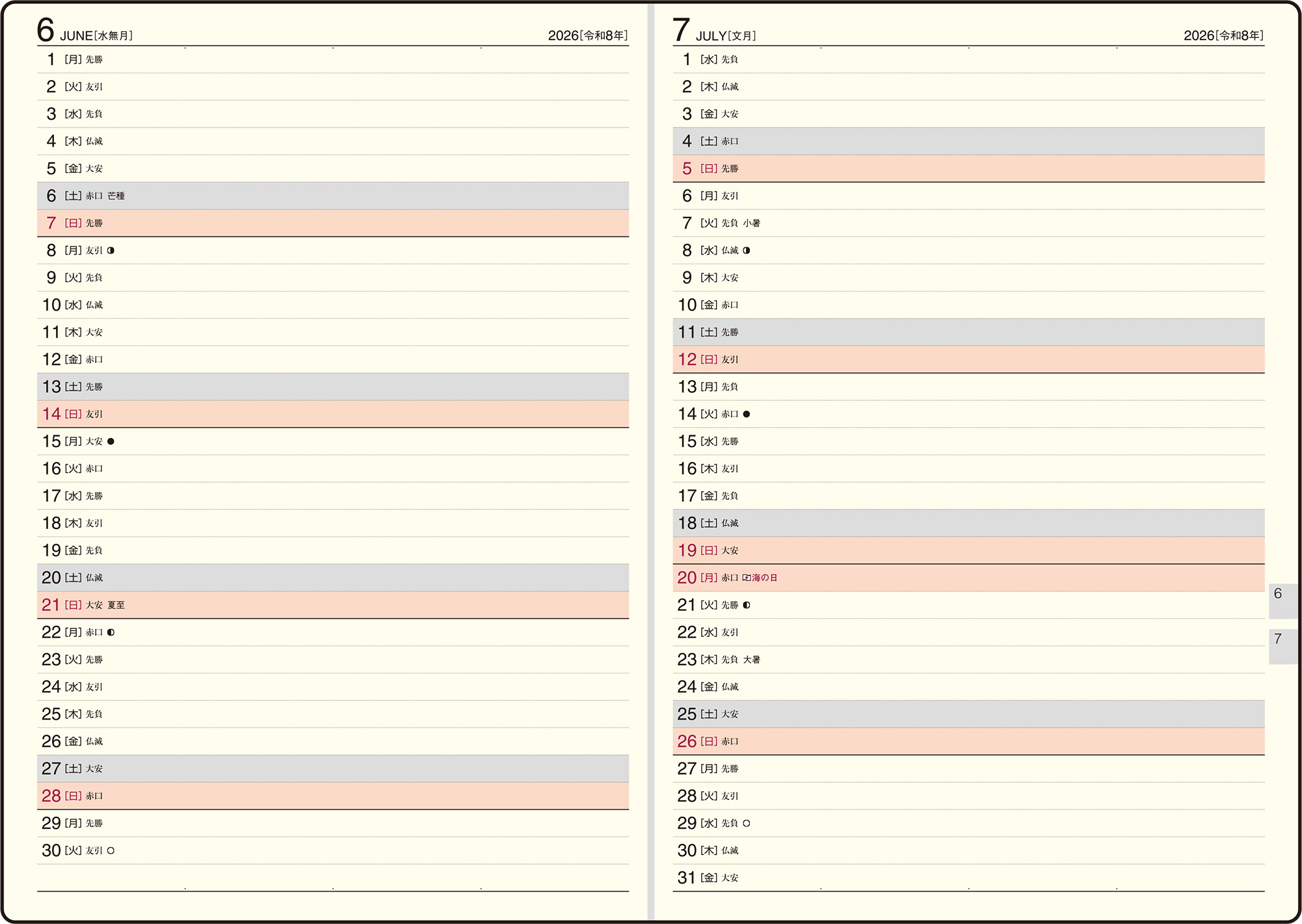Viewport: 1302px width, 924px height.
Task: Click the new moon dot on July 14
Action: click(747, 414)
